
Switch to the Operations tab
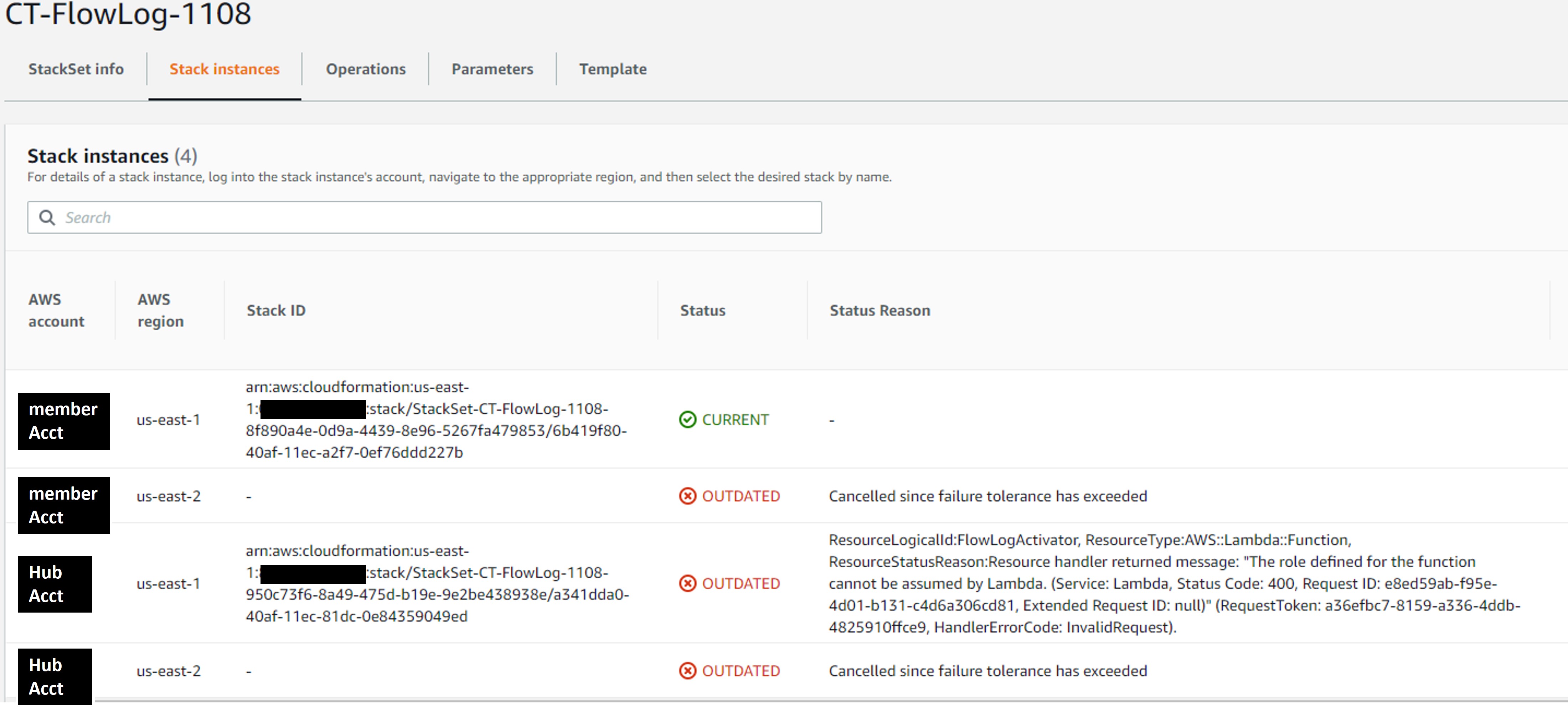pyautogui.click(x=365, y=69)
